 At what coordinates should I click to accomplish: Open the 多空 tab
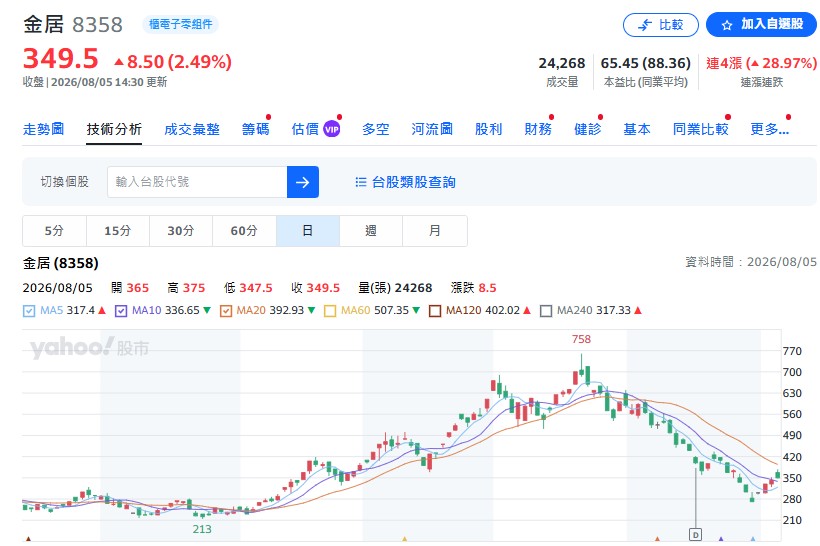click(x=375, y=129)
